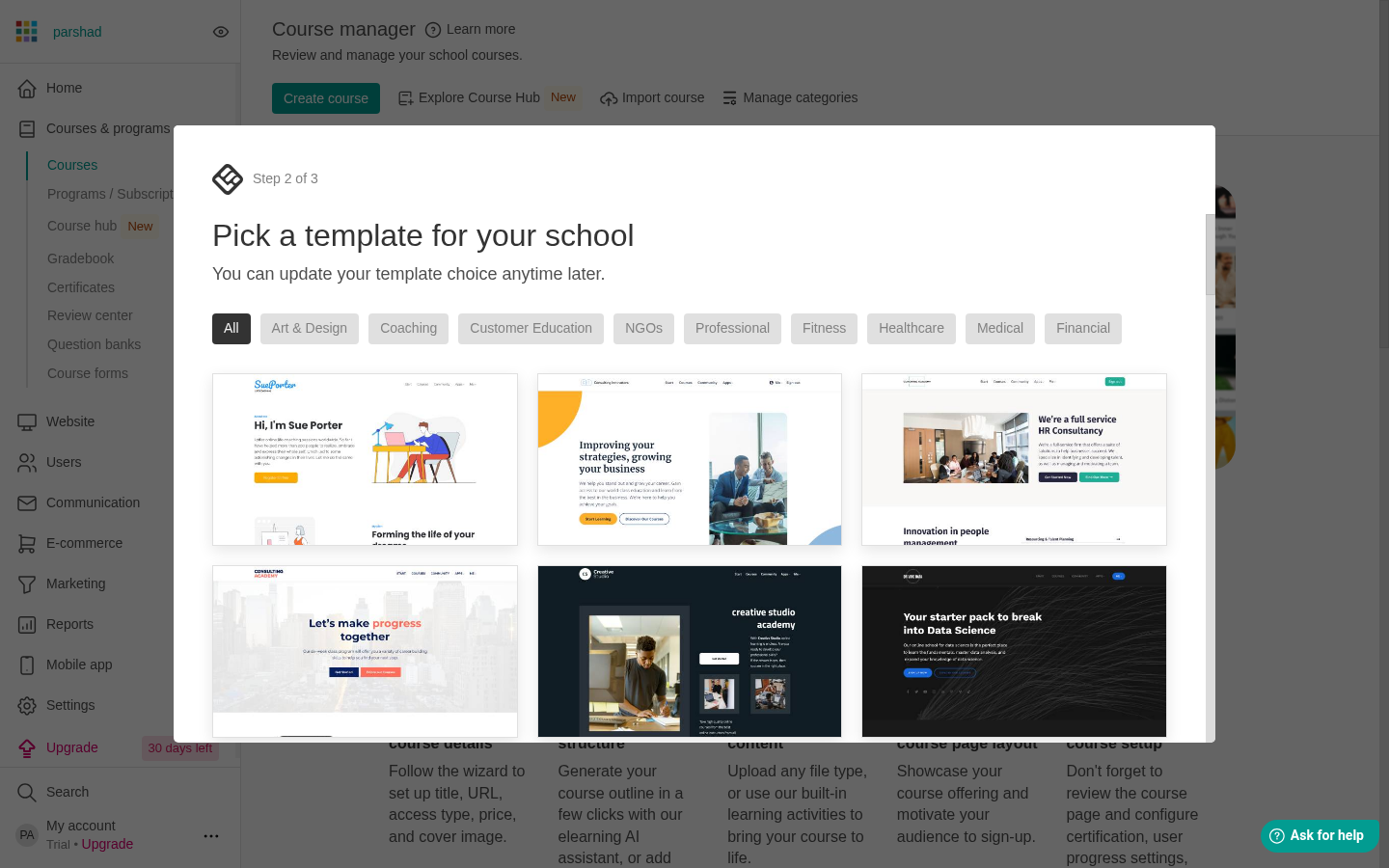Filter templates by Art & Design
The width and height of the screenshot is (1389, 868).
[310, 329]
